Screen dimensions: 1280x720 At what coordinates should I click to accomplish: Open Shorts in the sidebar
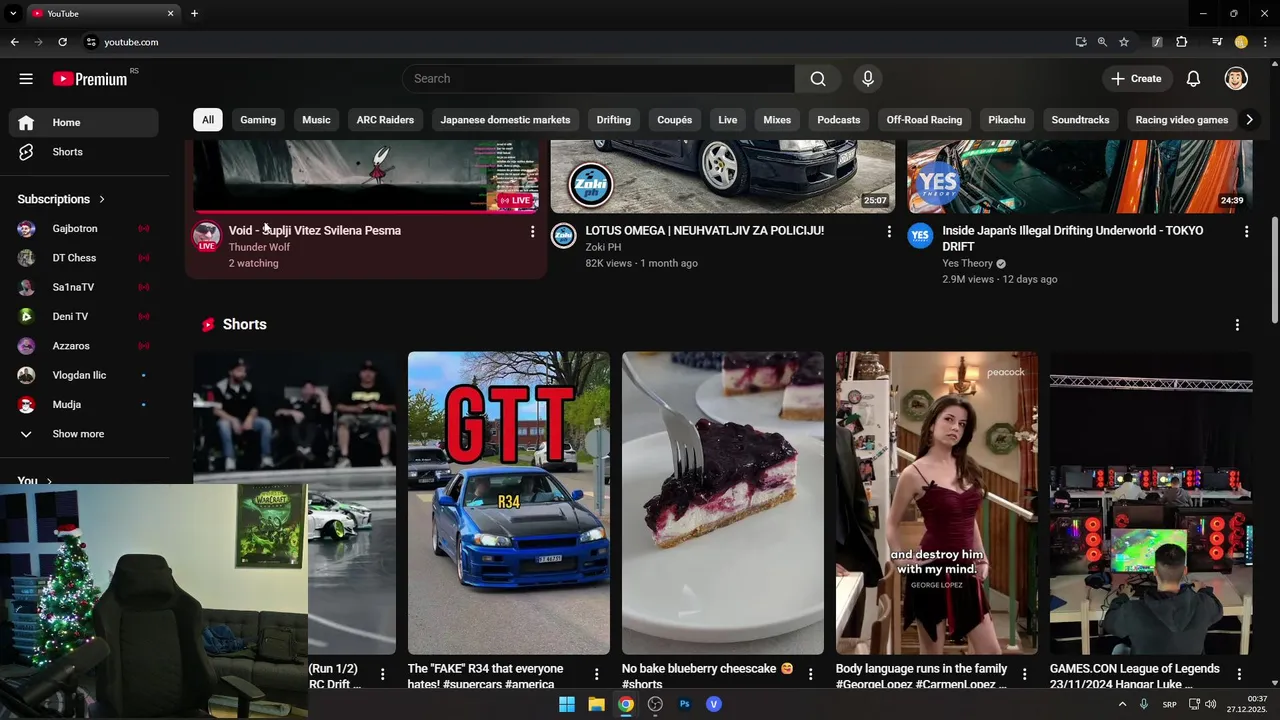(84, 152)
